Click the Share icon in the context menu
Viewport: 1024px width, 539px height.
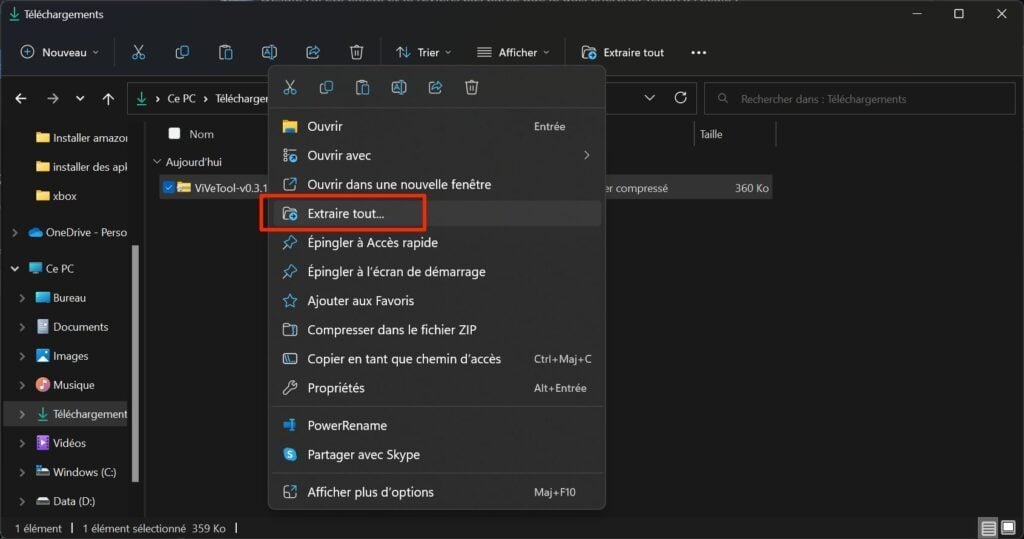[436, 88]
